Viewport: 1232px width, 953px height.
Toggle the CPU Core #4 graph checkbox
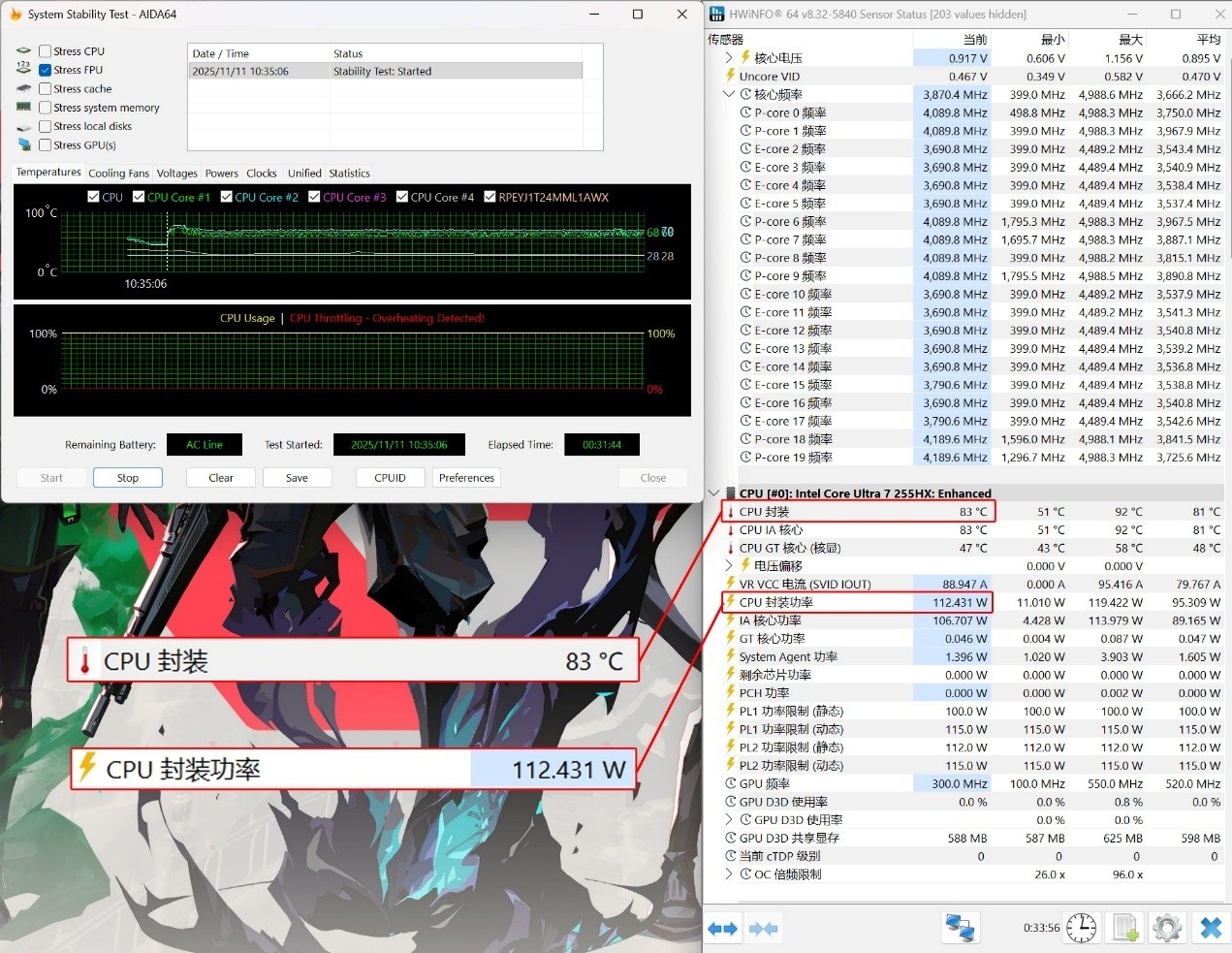pyautogui.click(x=401, y=197)
